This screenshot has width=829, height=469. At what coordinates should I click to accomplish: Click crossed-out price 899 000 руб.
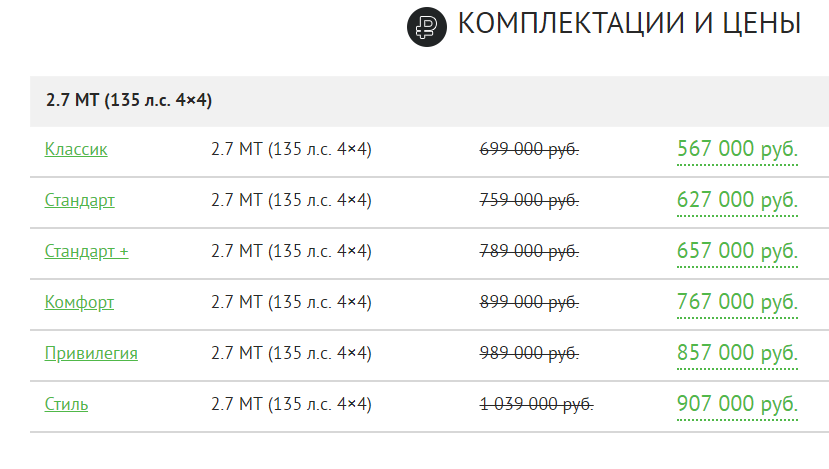click(529, 302)
